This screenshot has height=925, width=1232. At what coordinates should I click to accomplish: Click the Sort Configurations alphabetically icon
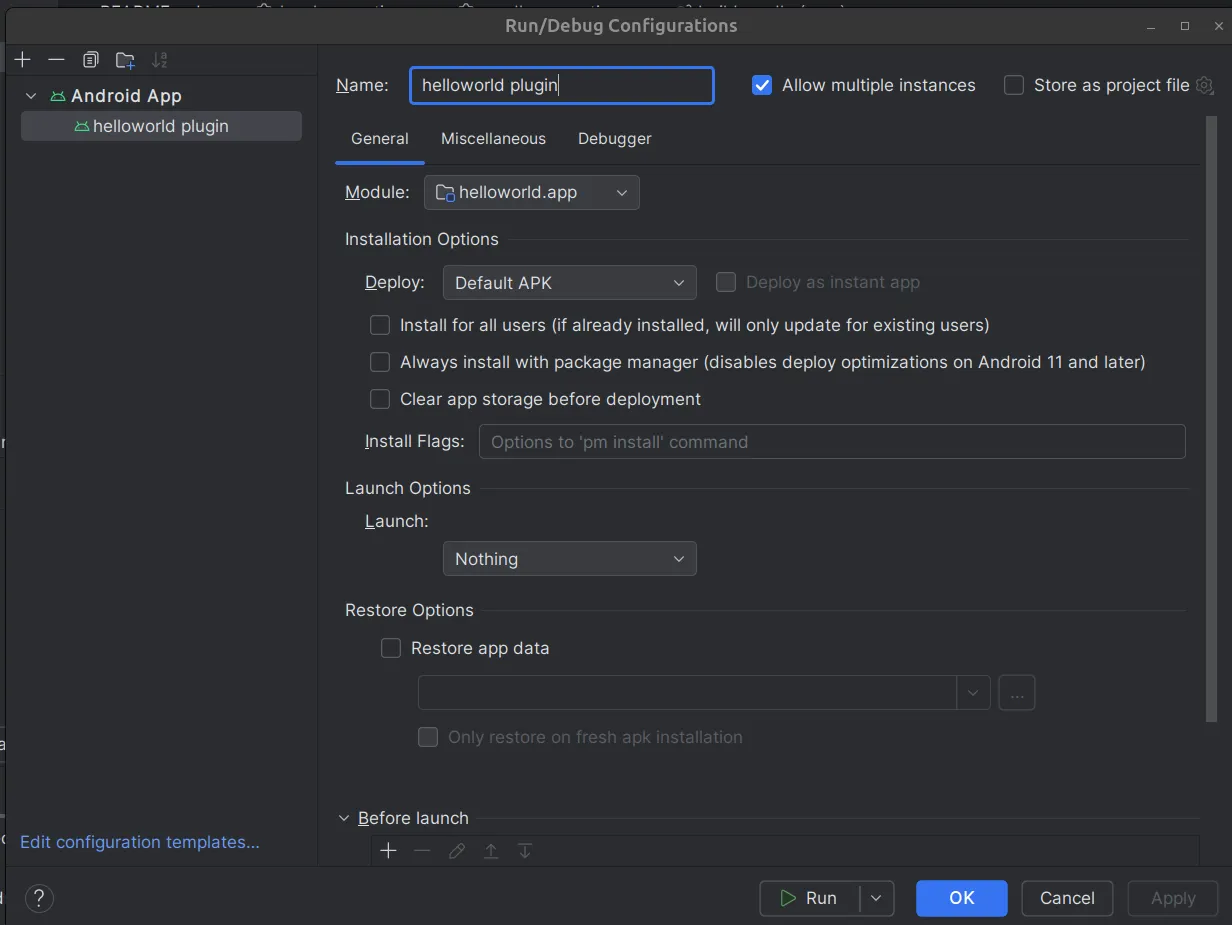[159, 60]
